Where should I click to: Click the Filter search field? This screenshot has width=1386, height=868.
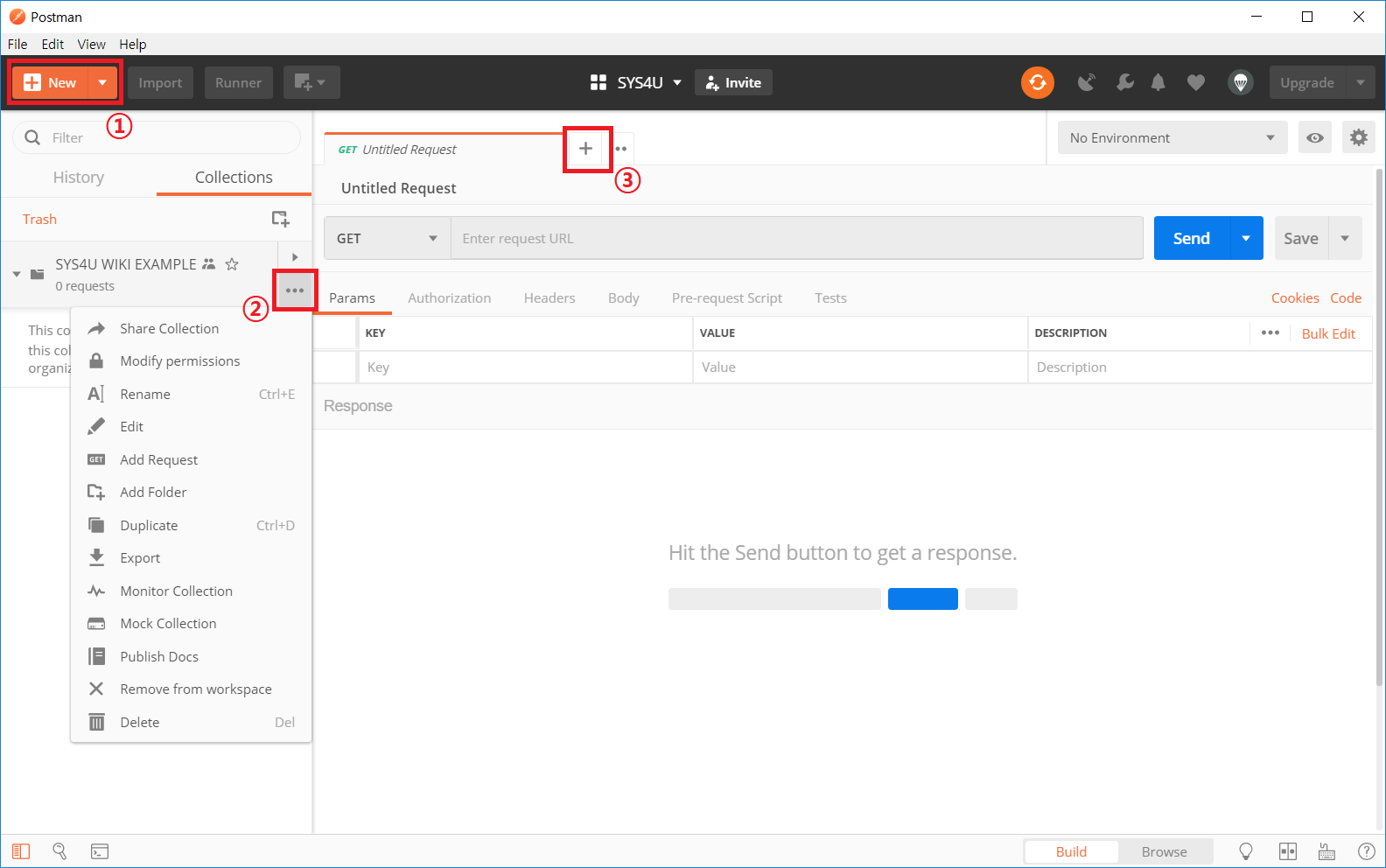click(157, 137)
